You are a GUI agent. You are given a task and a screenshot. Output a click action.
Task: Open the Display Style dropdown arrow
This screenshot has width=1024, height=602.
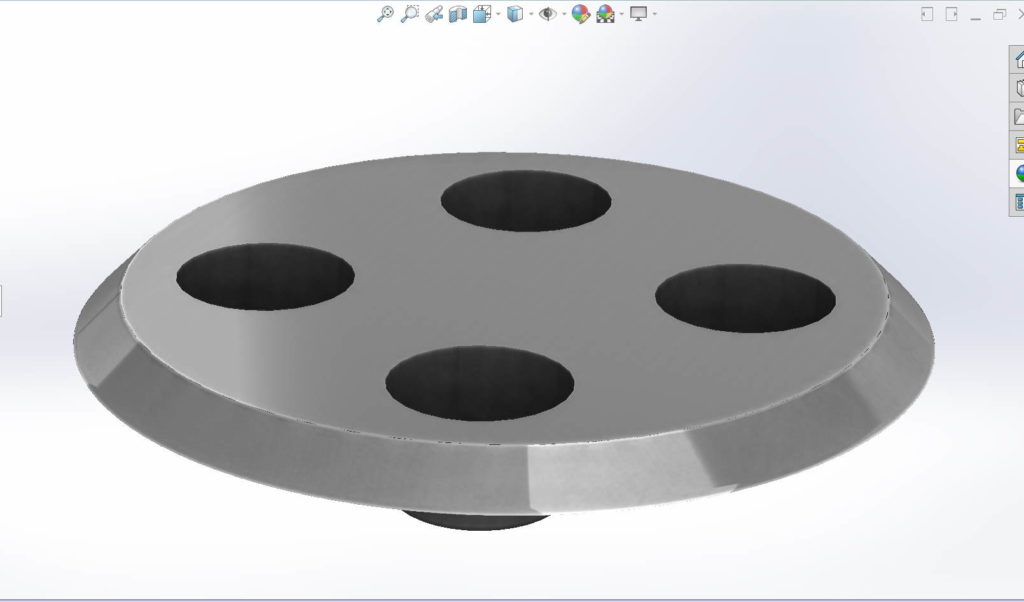(531, 14)
